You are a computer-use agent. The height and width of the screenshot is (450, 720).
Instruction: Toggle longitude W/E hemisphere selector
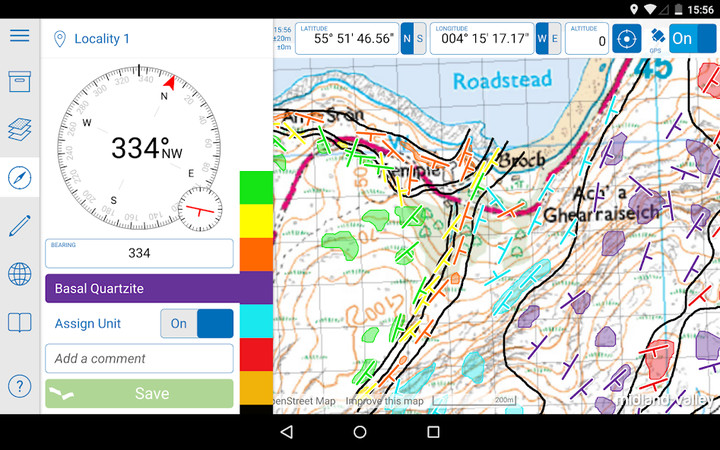[548, 39]
